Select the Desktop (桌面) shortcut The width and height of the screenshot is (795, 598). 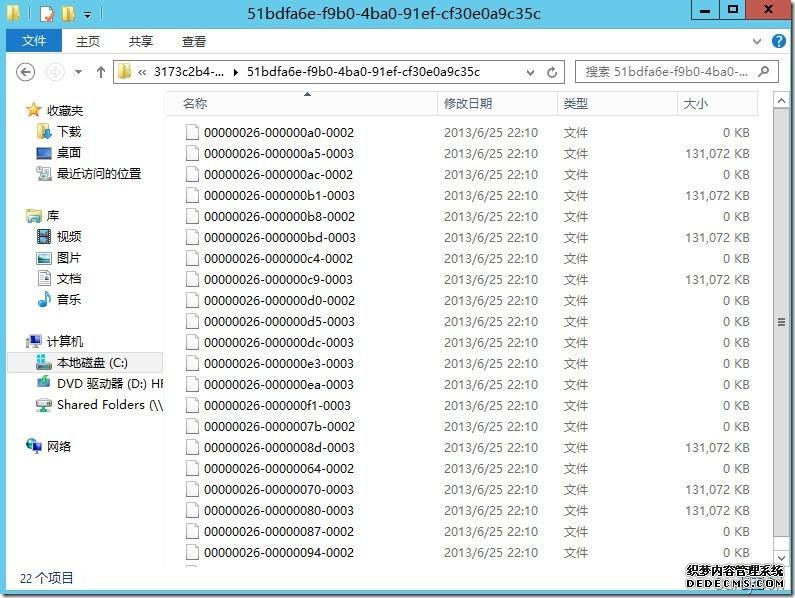point(68,153)
